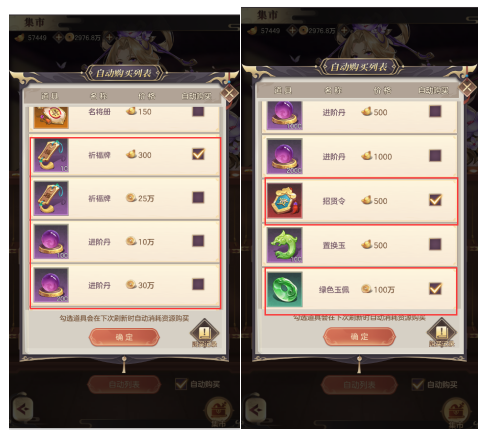The height and width of the screenshot is (439, 483).
Task: Uncheck auto-buy for 绿色玉佩 priced 100万
Action: [x=435, y=288]
